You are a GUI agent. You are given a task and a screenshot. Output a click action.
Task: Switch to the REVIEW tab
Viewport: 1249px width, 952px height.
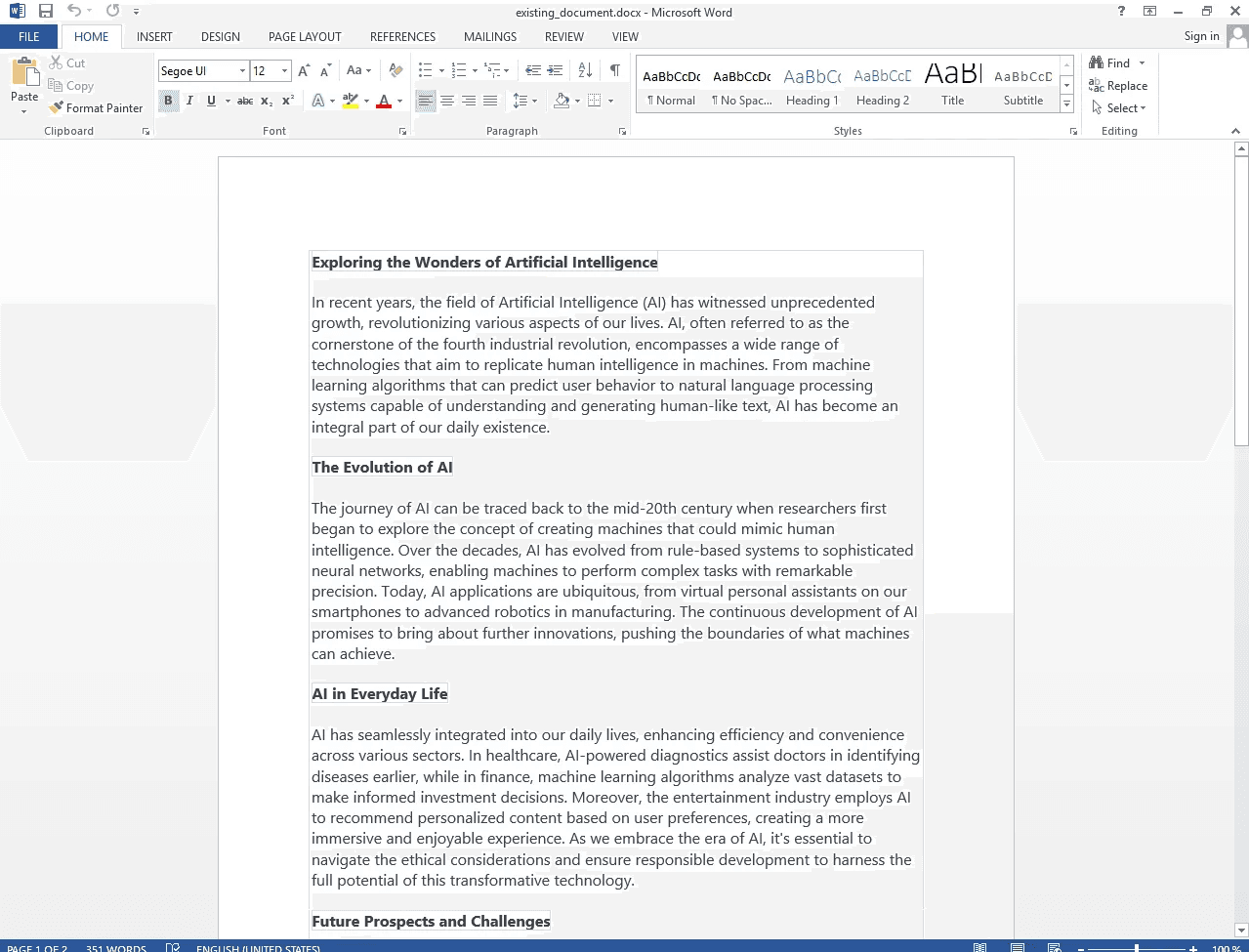[564, 36]
